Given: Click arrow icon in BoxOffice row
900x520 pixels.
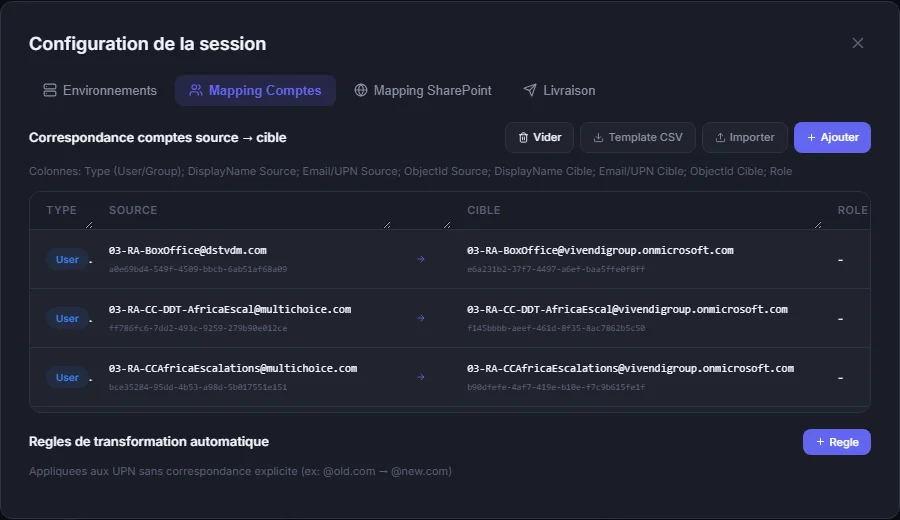Looking at the screenshot, I should pyautogui.click(x=421, y=259).
